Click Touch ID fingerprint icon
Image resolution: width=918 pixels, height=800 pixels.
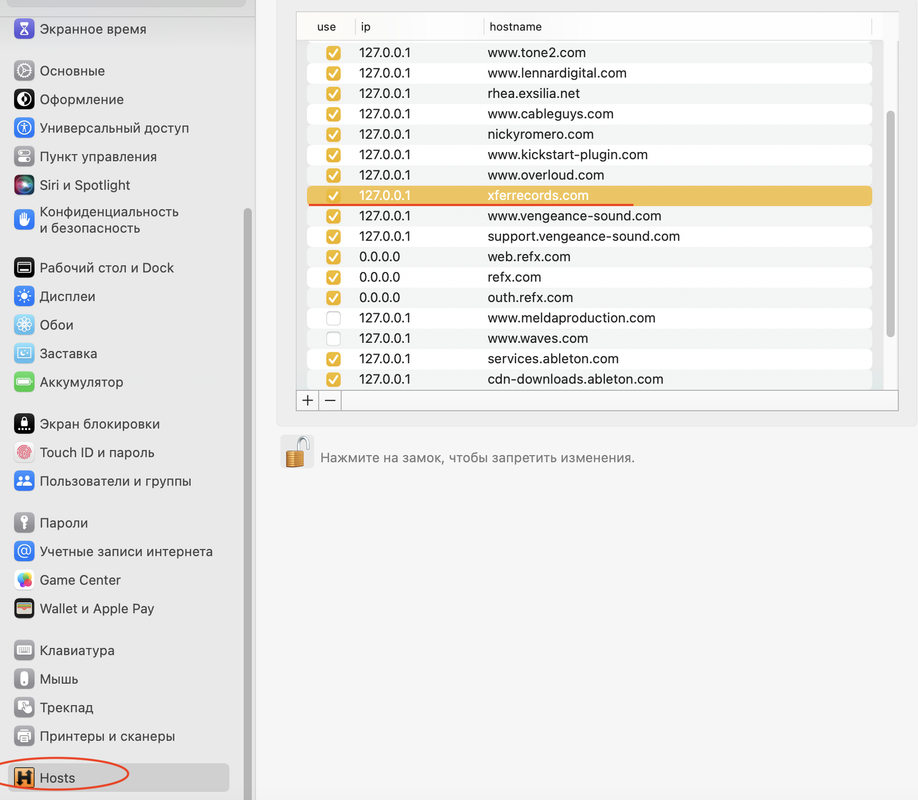(x=24, y=452)
